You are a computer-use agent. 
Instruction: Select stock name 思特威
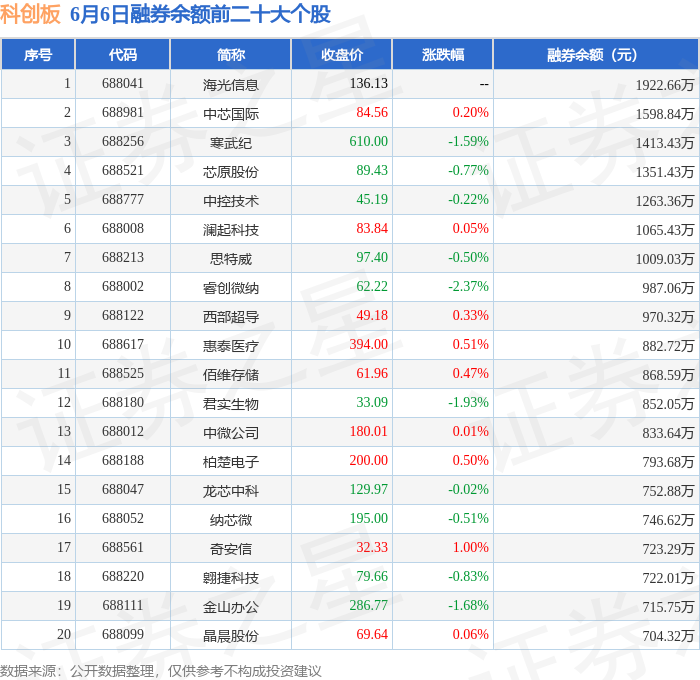coord(231,259)
